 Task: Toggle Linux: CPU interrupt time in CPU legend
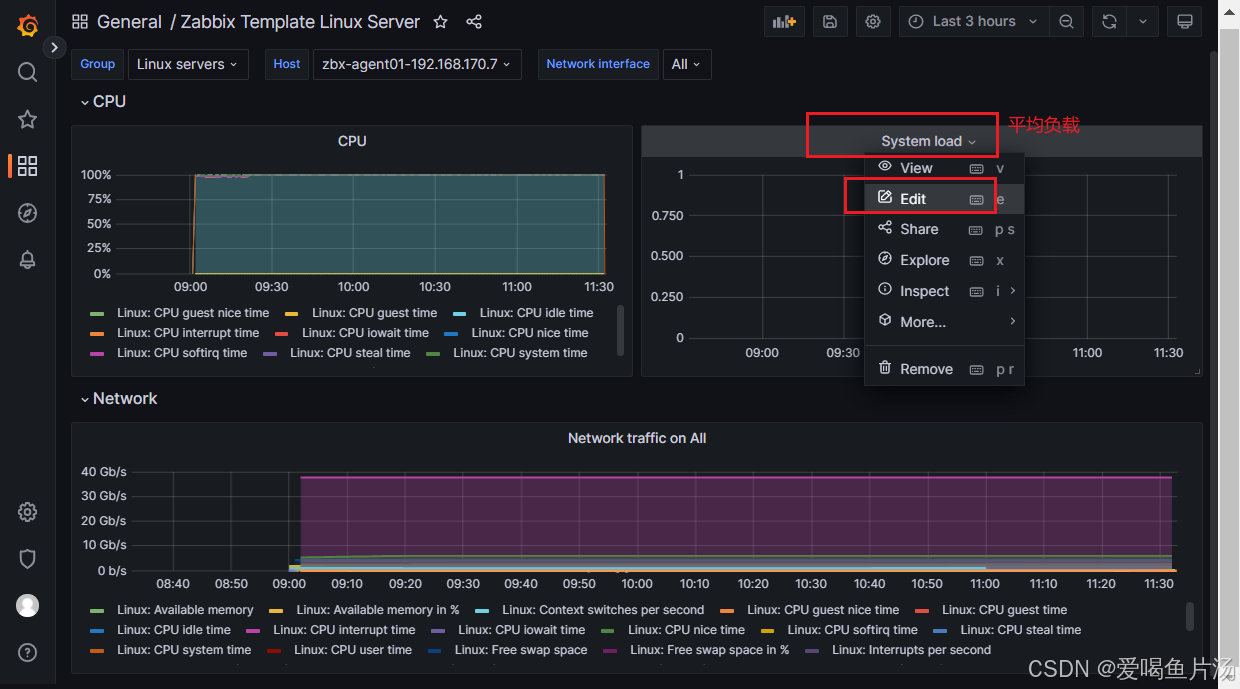click(x=188, y=333)
